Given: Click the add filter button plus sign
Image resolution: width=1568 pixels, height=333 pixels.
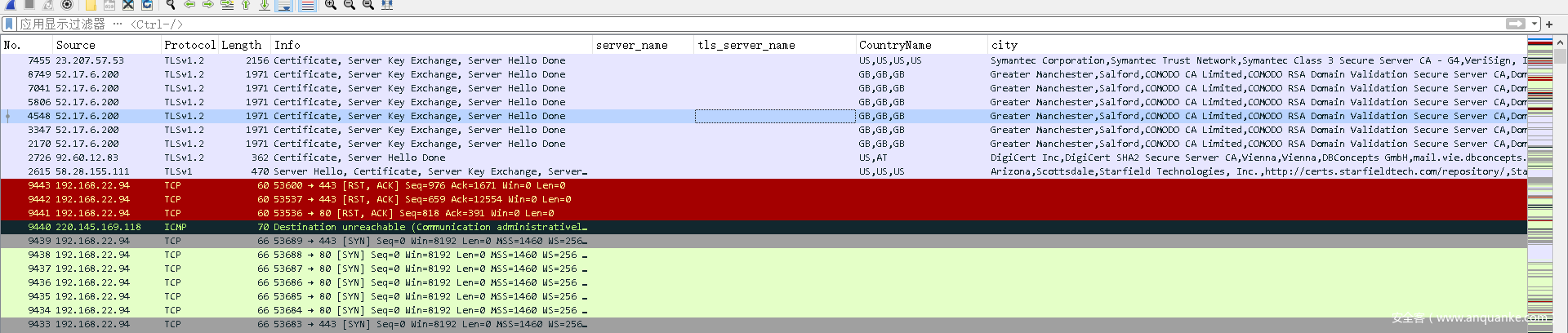Looking at the screenshot, I should (1548, 24).
